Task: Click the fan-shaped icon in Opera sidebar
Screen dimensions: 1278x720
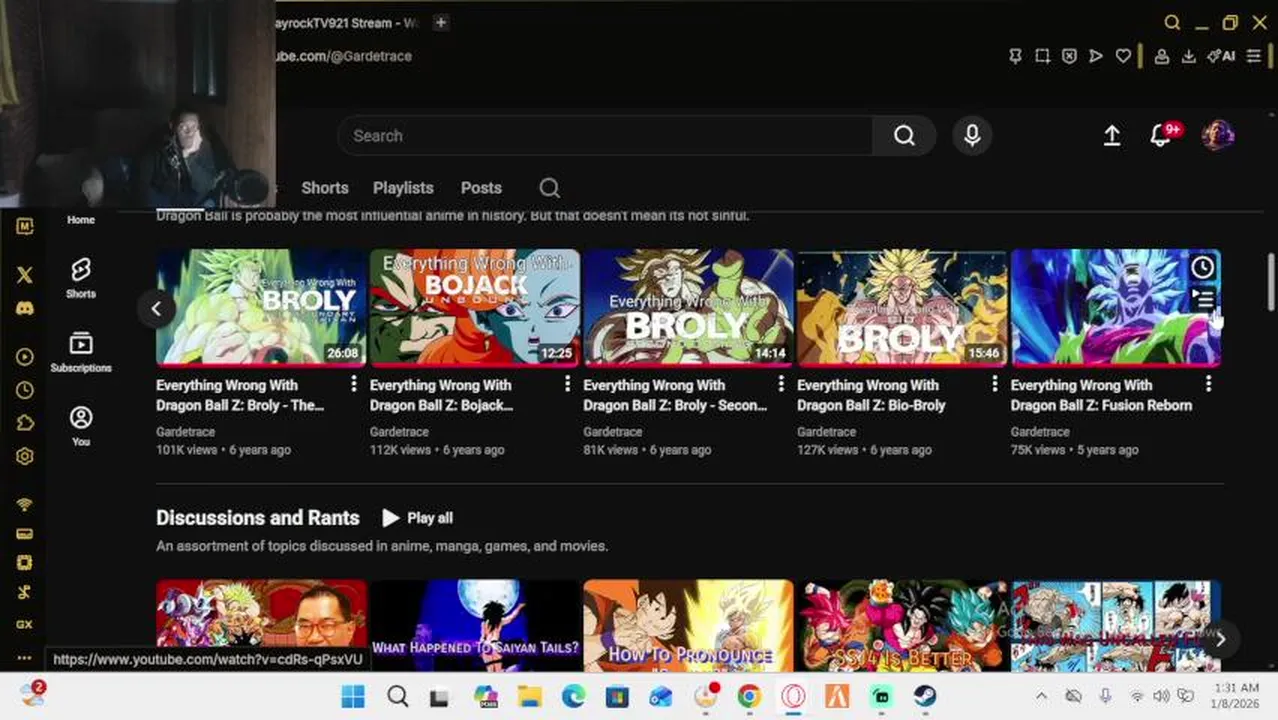Action: [25, 592]
